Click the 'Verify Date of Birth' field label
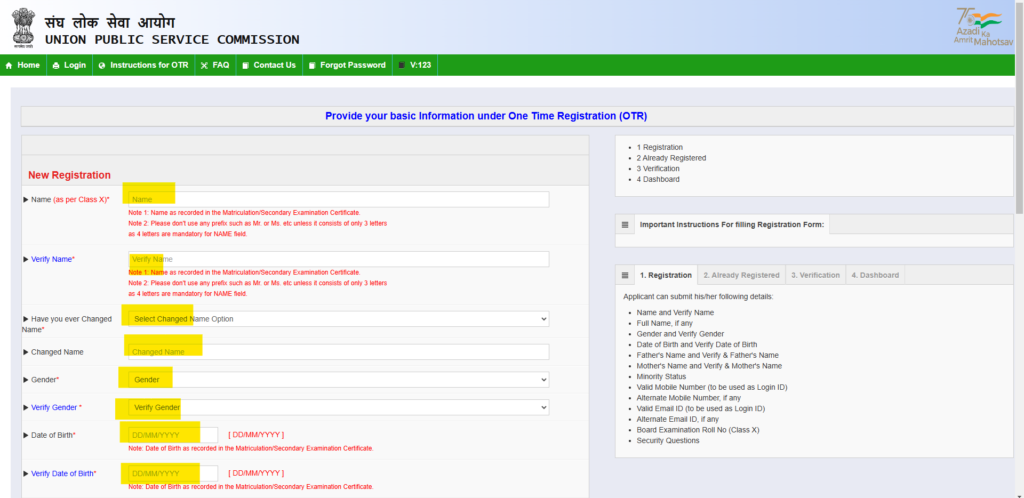 pyautogui.click(x=62, y=473)
